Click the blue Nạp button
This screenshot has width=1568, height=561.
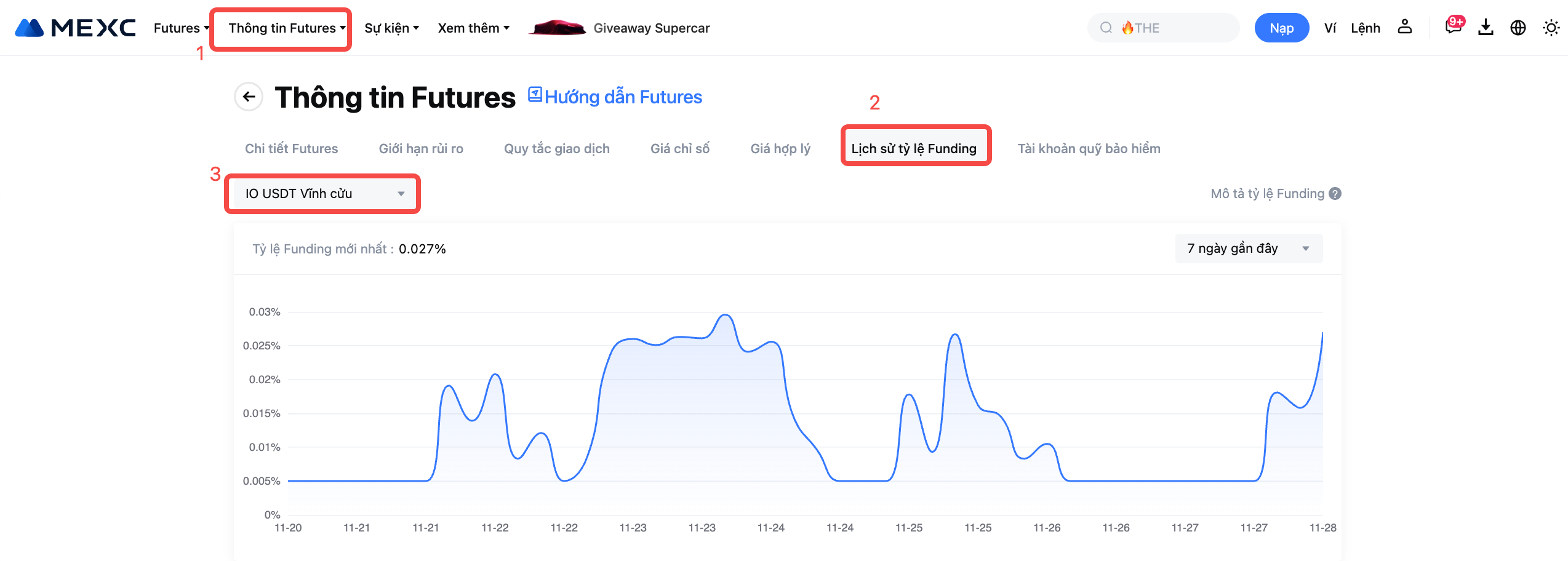pyautogui.click(x=1281, y=28)
